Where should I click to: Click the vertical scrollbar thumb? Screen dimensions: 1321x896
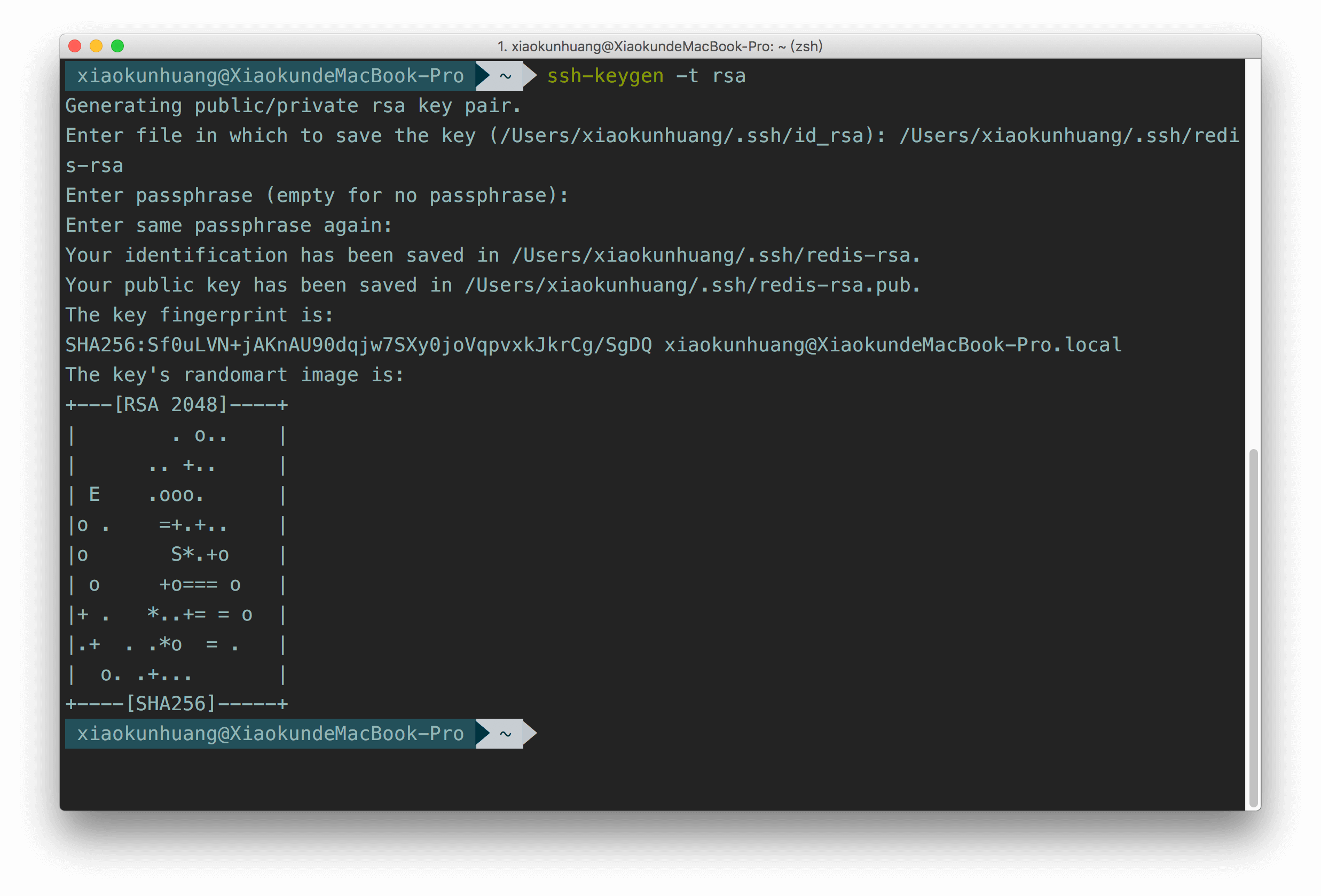tap(1252, 628)
